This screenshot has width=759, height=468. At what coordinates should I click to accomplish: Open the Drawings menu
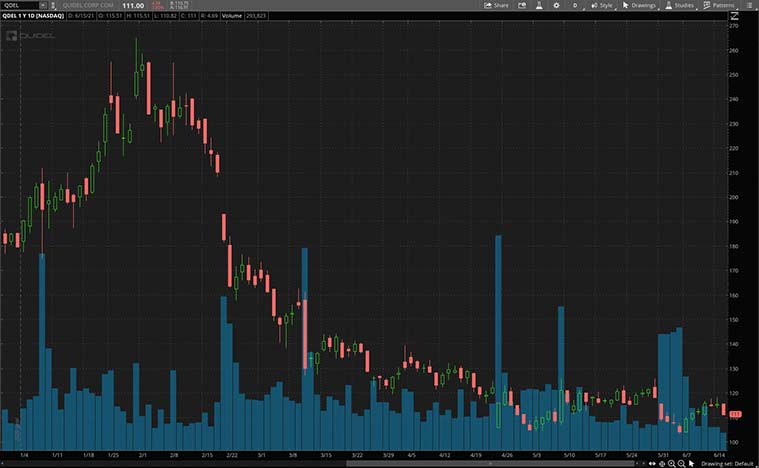click(639, 5)
